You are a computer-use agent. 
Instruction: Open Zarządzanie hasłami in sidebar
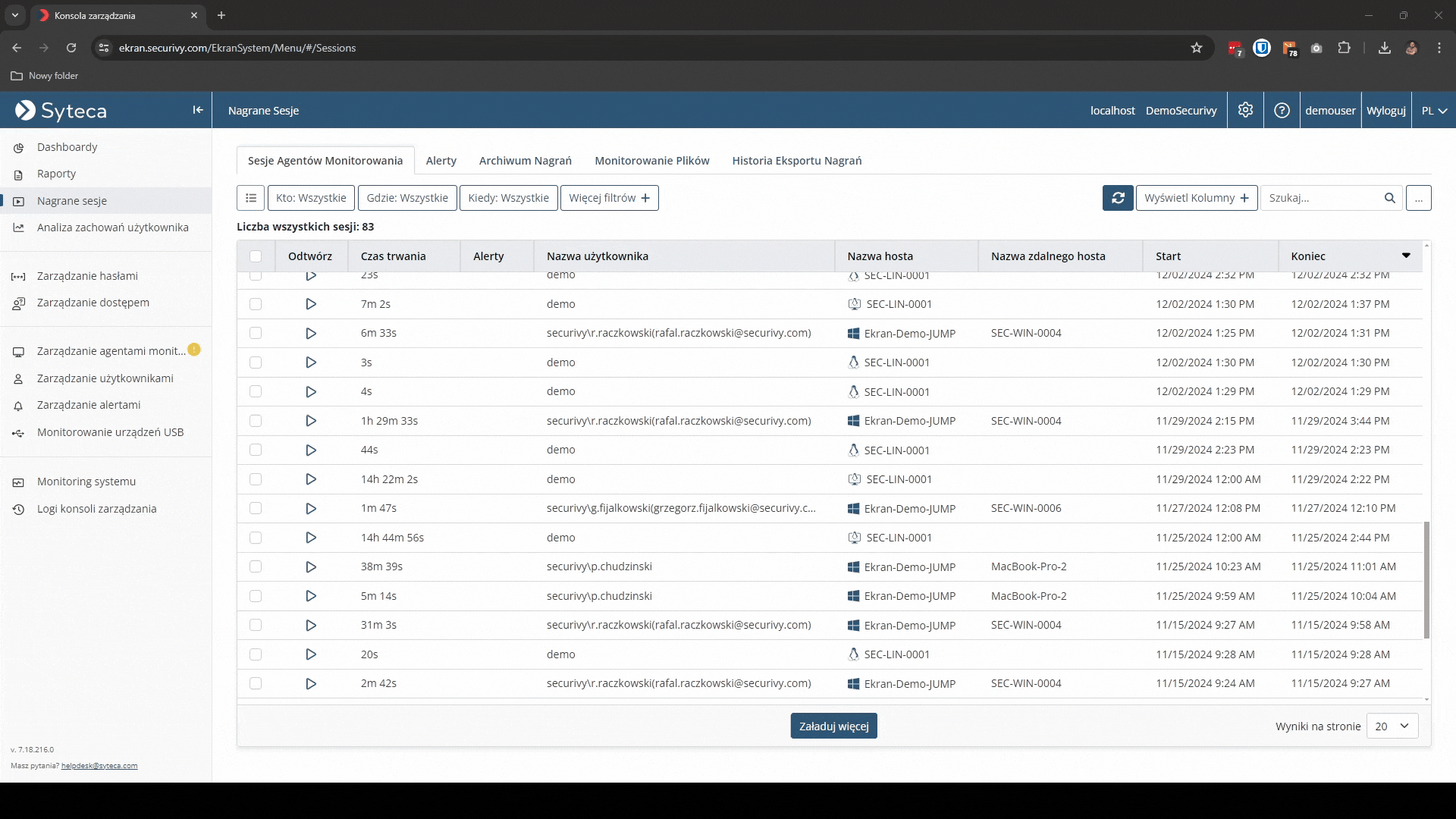point(87,276)
